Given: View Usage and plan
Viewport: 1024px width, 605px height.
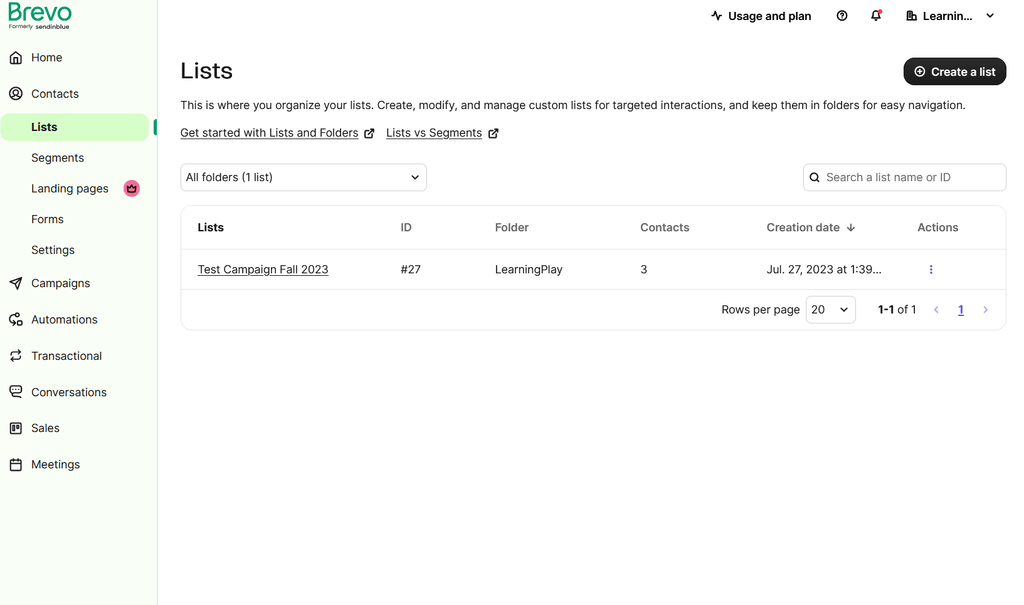Looking at the screenshot, I should (x=761, y=16).
